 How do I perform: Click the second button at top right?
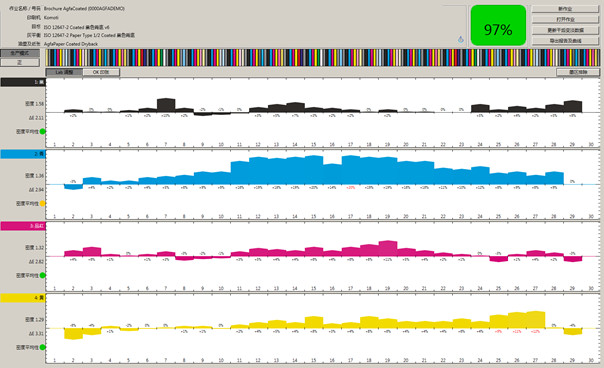[x=565, y=19]
